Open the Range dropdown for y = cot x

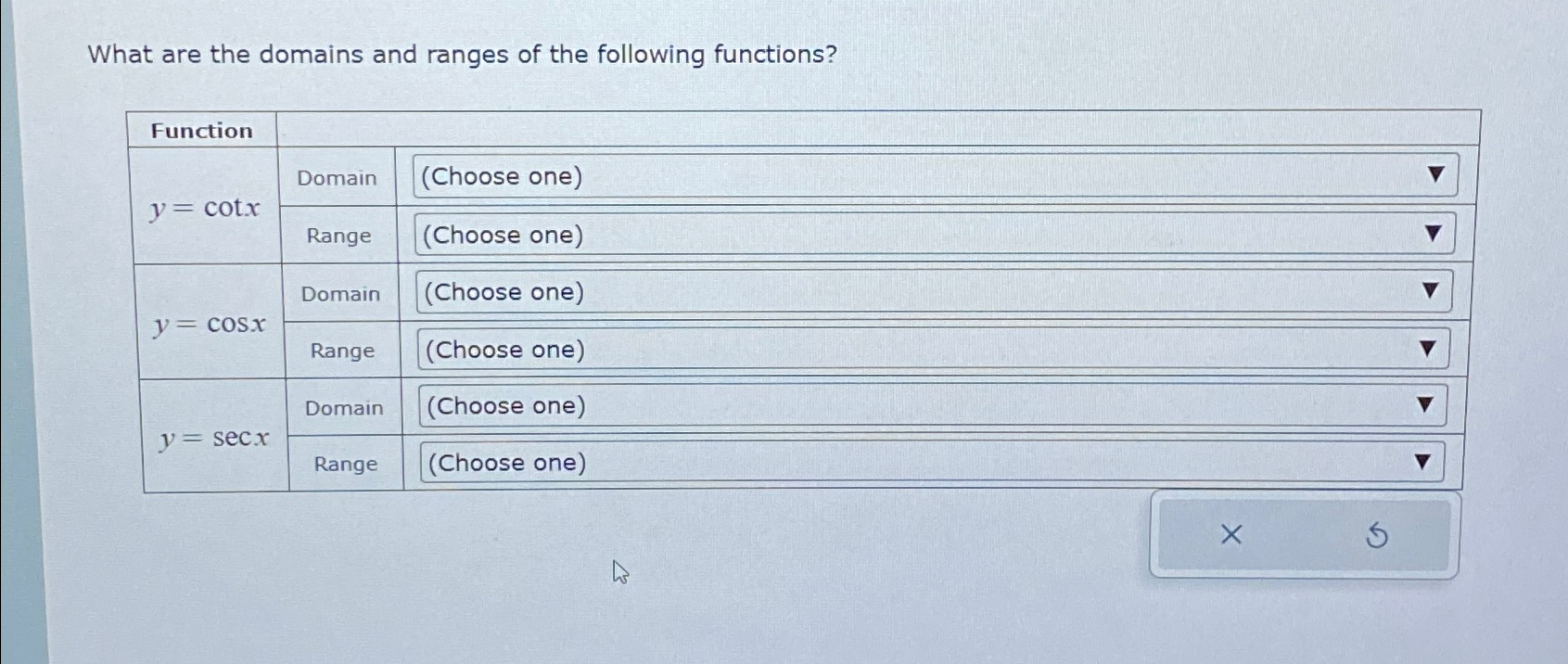pos(927,234)
